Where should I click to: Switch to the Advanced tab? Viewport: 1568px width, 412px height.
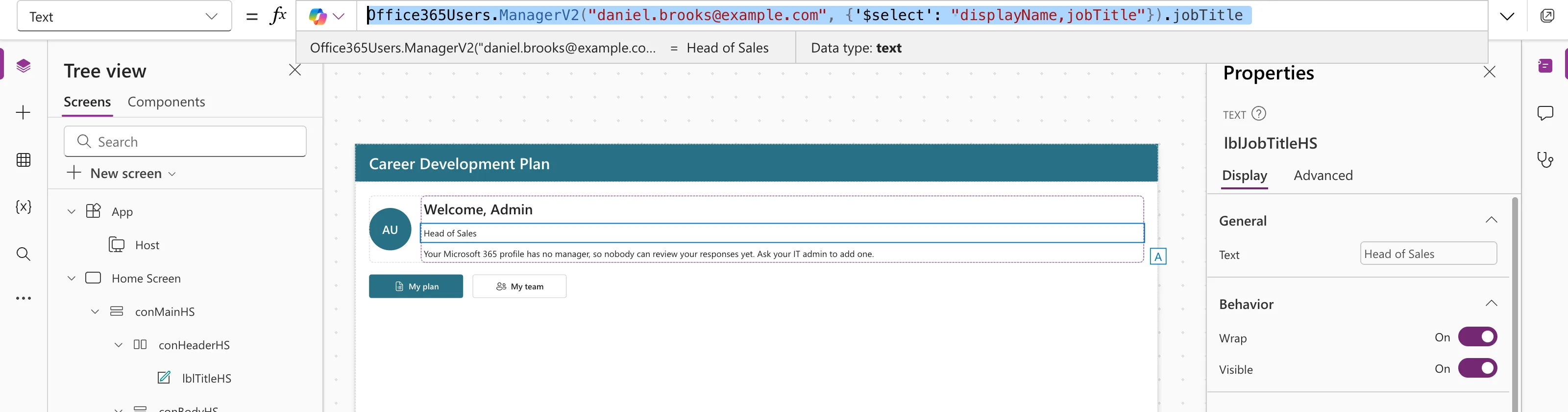click(1323, 176)
